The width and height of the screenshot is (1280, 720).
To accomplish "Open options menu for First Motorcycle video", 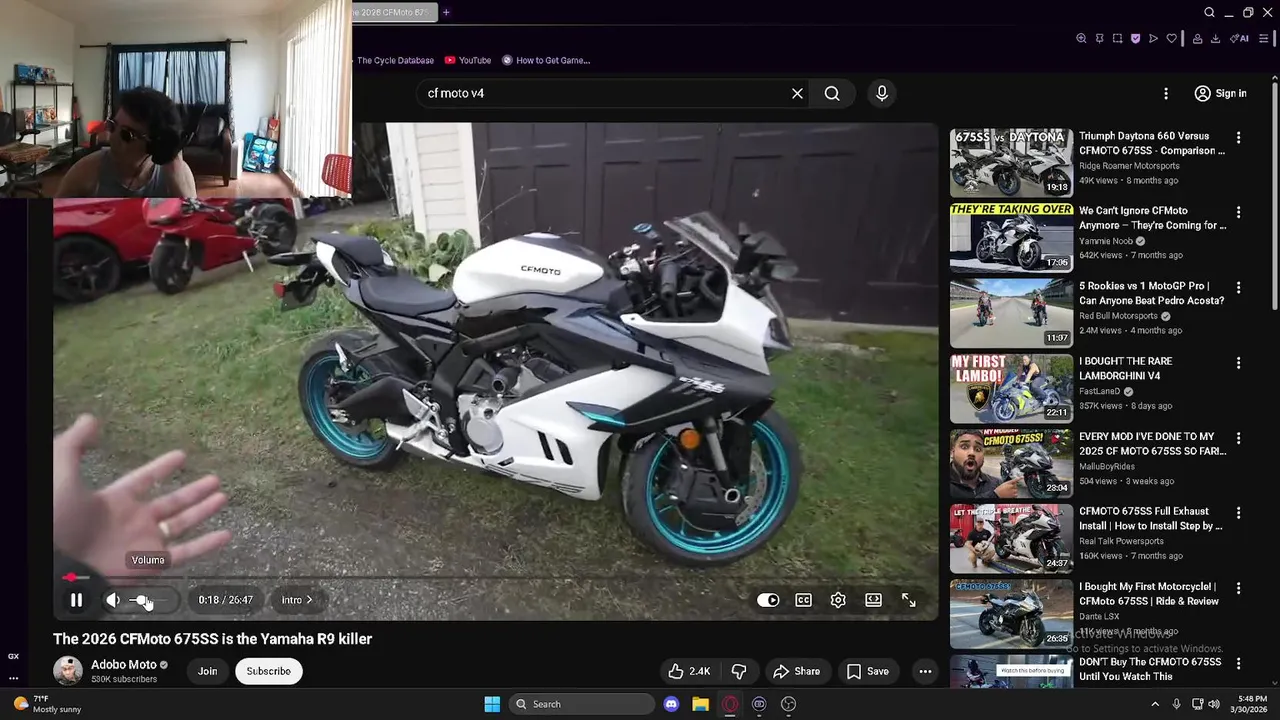I will pyautogui.click(x=1238, y=588).
